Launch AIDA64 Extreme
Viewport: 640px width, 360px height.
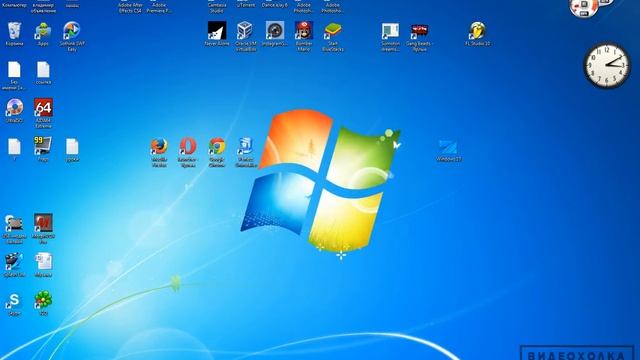[x=43, y=108]
